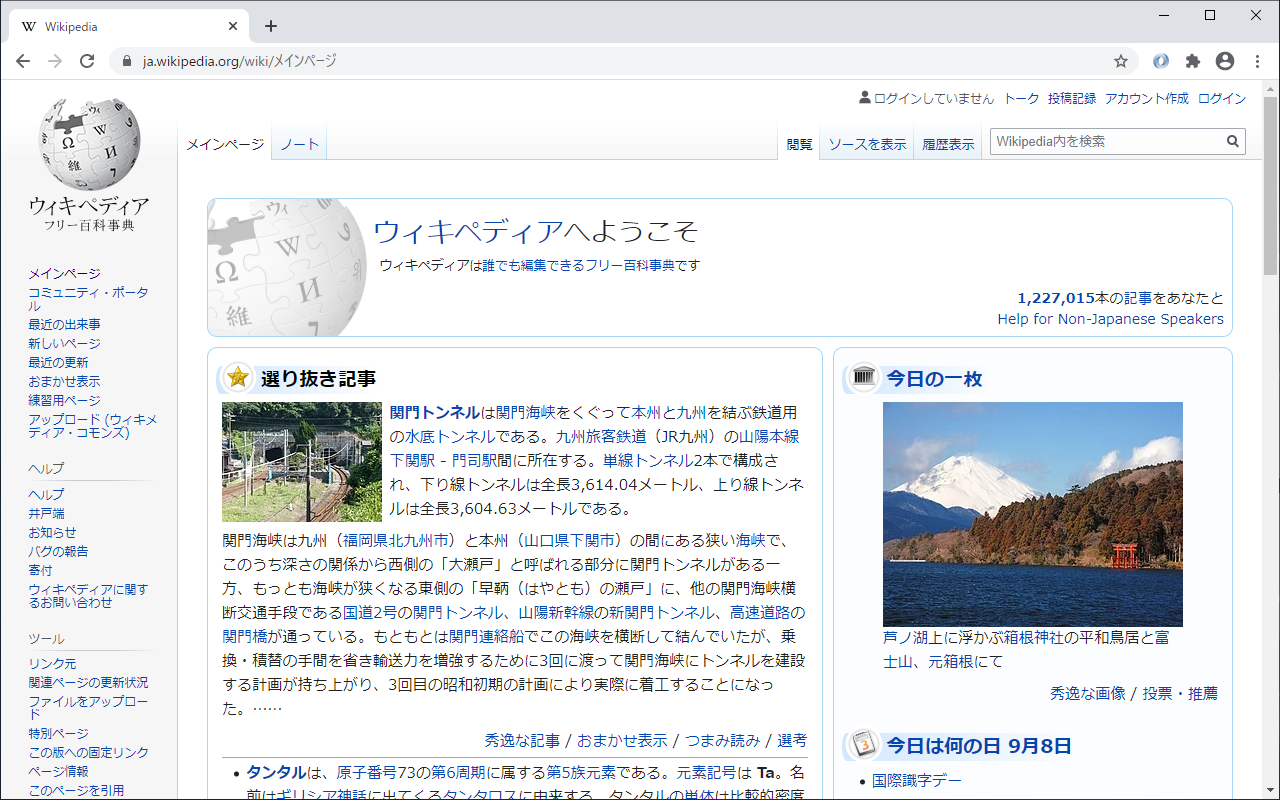This screenshot has width=1280, height=800.
Task: Open 新しいページ in the sidebar
Action: (64, 343)
